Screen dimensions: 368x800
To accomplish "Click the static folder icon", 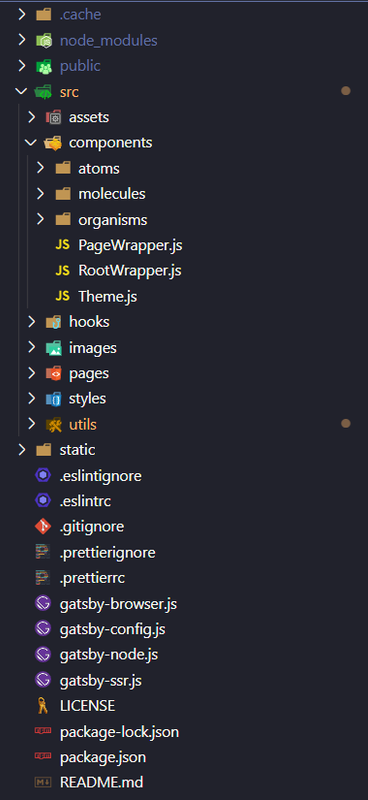I will [44, 450].
